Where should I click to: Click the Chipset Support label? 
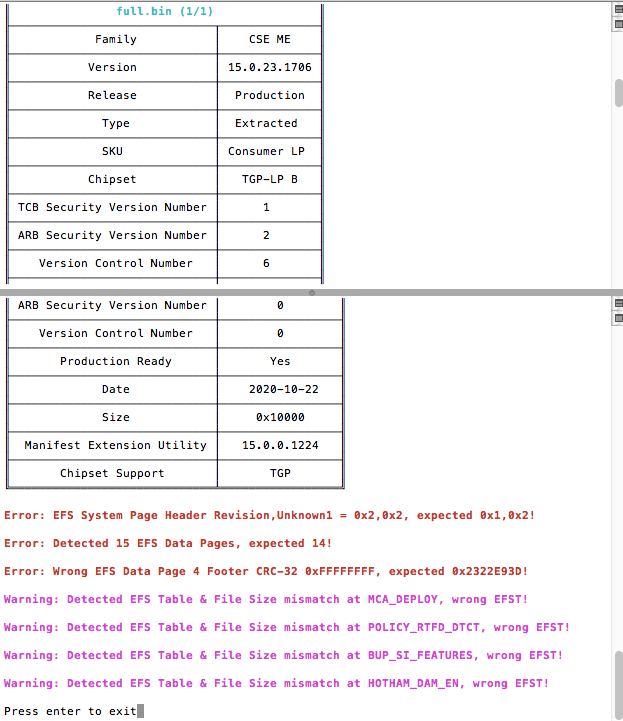[112, 474]
